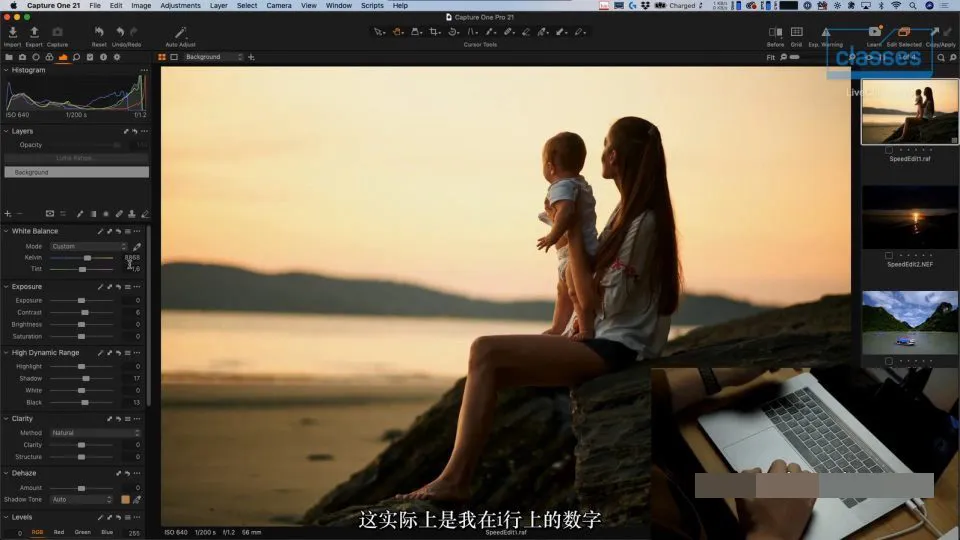Click the add-layer plus next to viewer Background dropdown
Image resolution: width=960 pixels, height=540 pixels.
click(251, 57)
